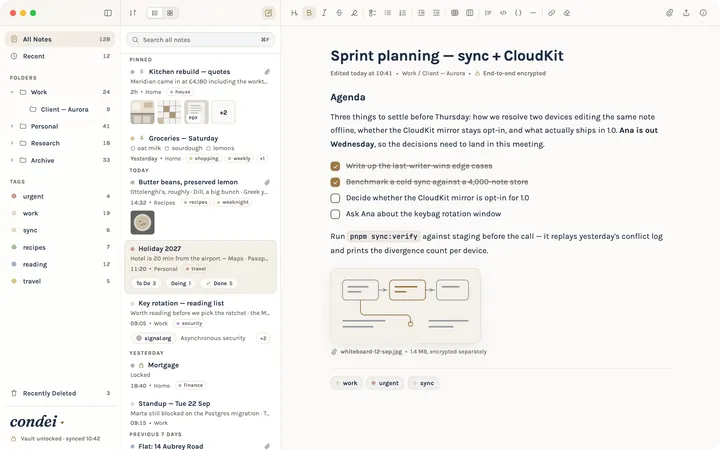The image size is (720, 450).
Task: Insert a table
Action: [455, 13]
